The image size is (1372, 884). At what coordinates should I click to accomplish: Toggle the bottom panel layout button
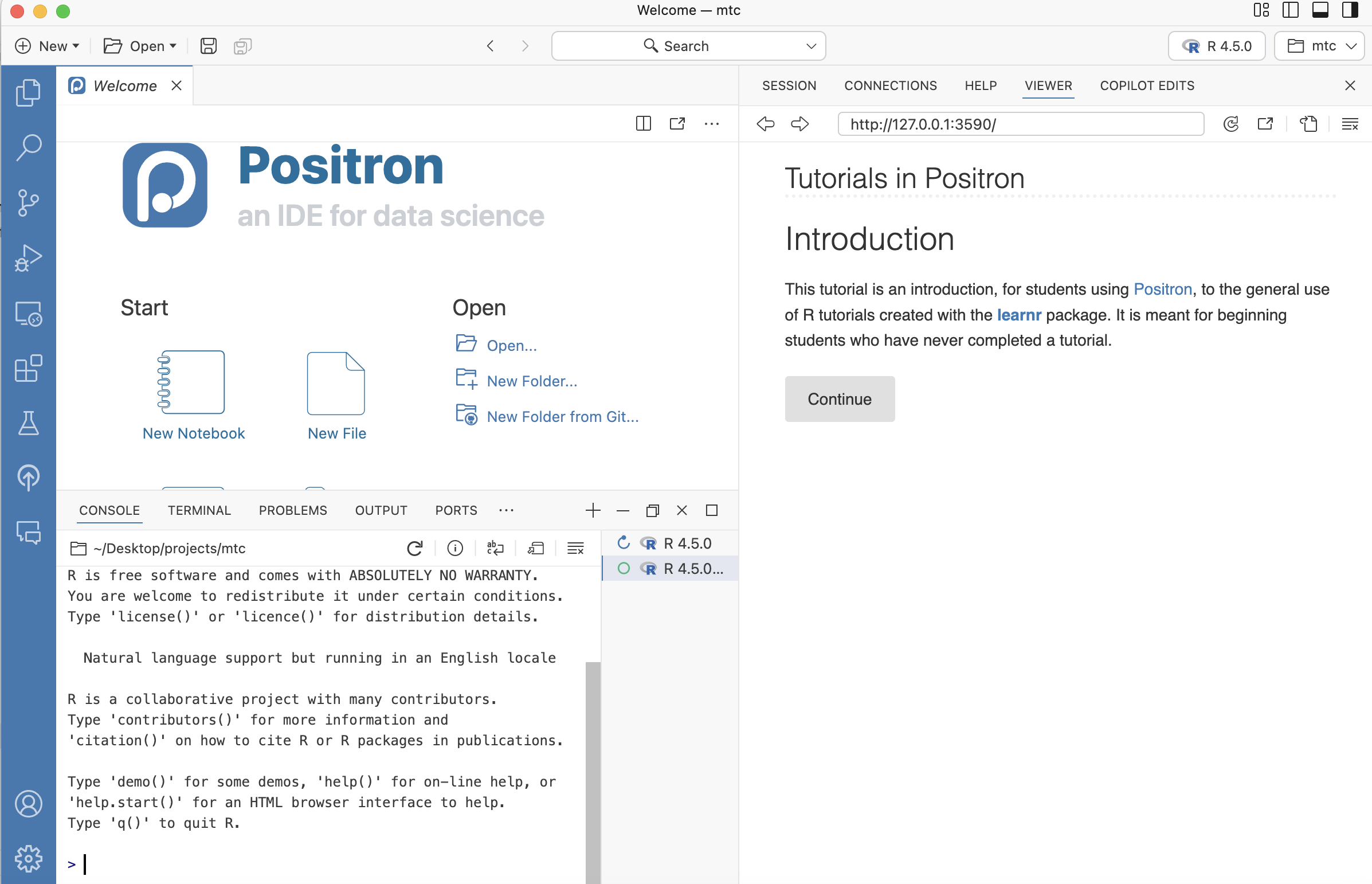(x=1320, y=10)
